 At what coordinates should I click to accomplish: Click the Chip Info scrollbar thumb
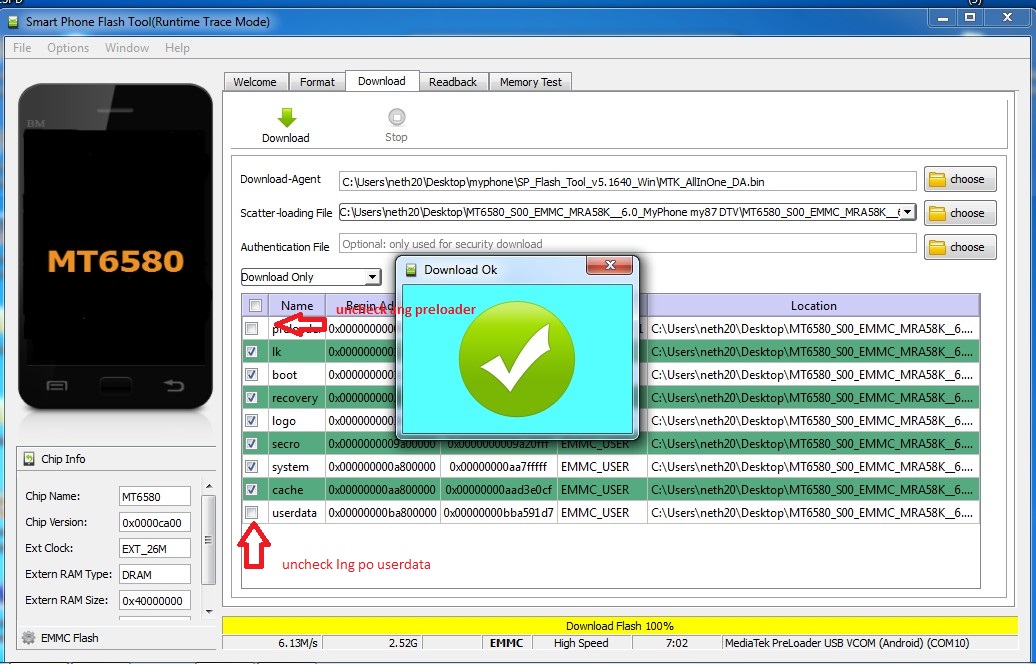point(209,540)
